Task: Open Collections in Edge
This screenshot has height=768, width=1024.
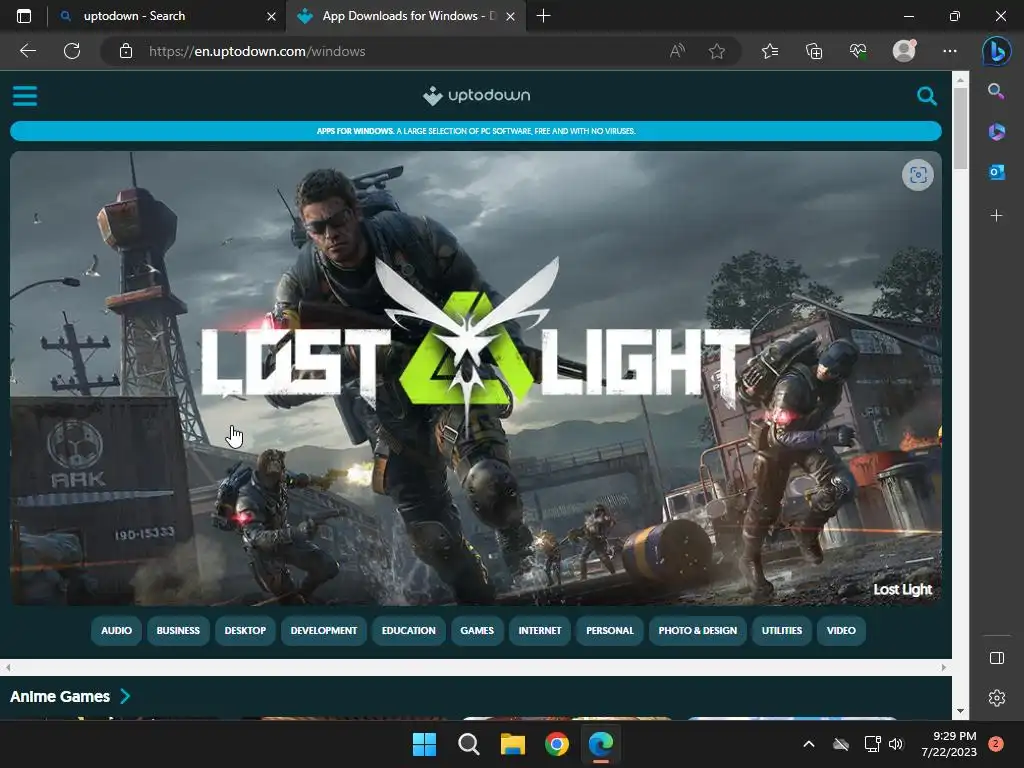Action: pos(814,51)
